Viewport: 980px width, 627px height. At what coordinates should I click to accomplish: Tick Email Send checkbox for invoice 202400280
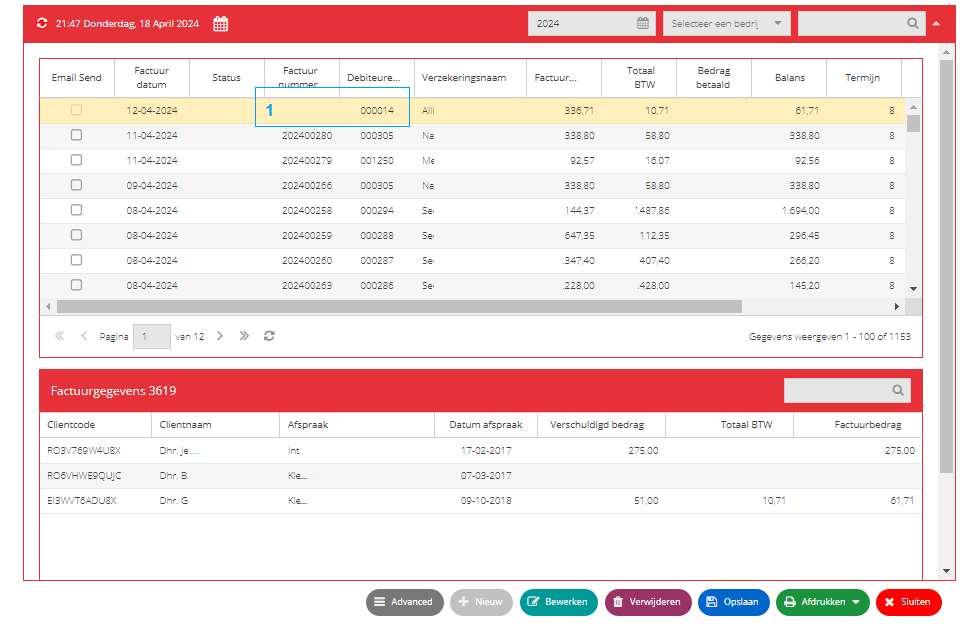[76, 135]
